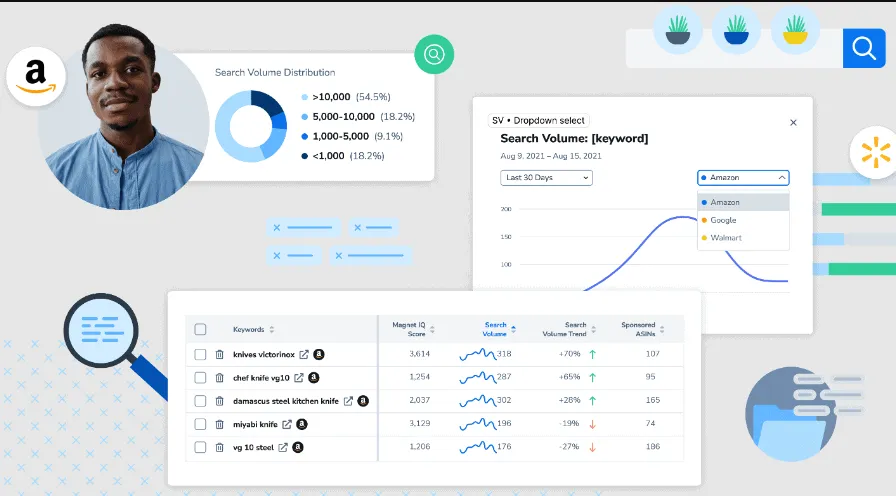This screenshot has height=496, width=896.
Task: Click Amazon badge next to damascus steel kitchen knife
Action: [363, 401]
